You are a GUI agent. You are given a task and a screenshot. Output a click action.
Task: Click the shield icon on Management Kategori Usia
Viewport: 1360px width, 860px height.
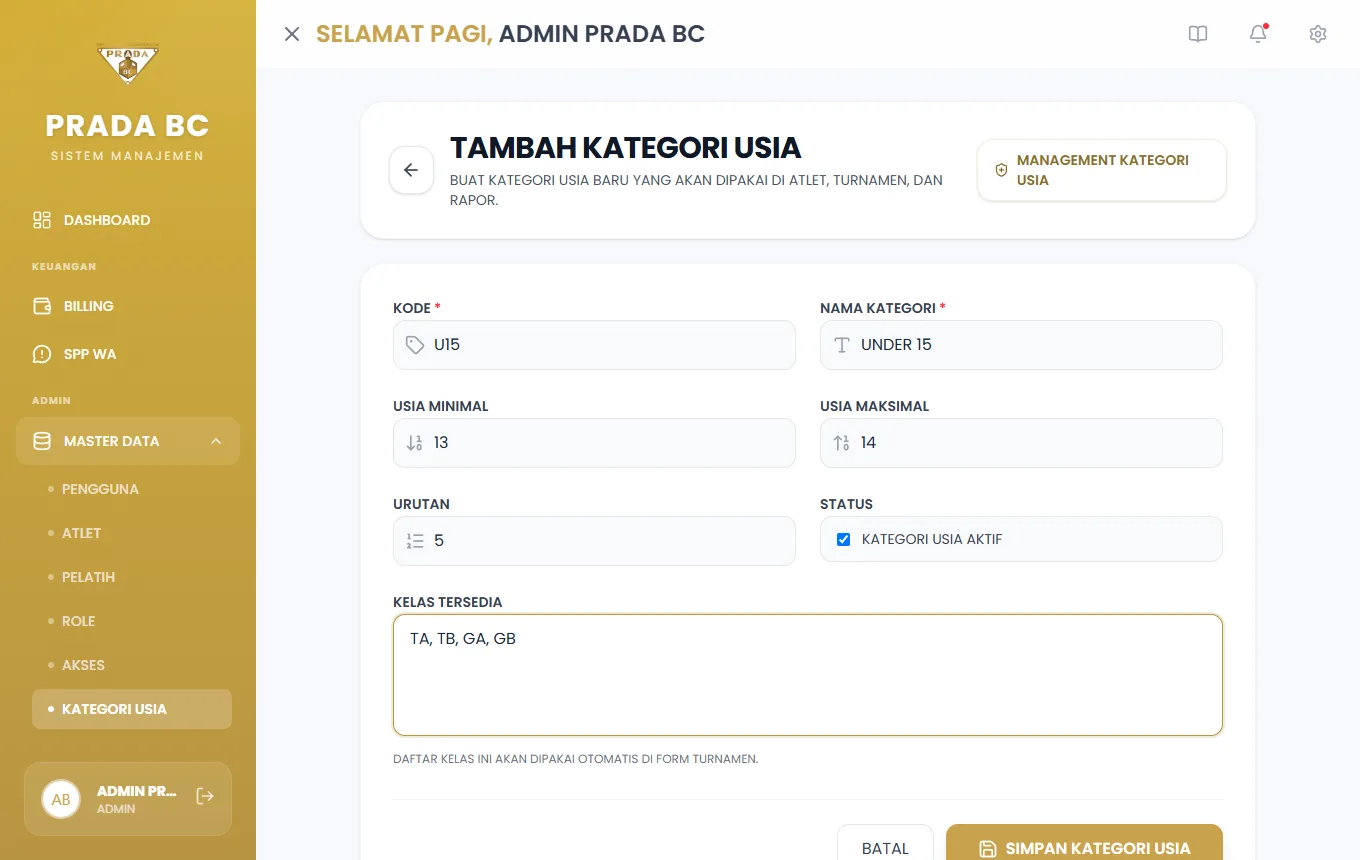(1001, 170)
